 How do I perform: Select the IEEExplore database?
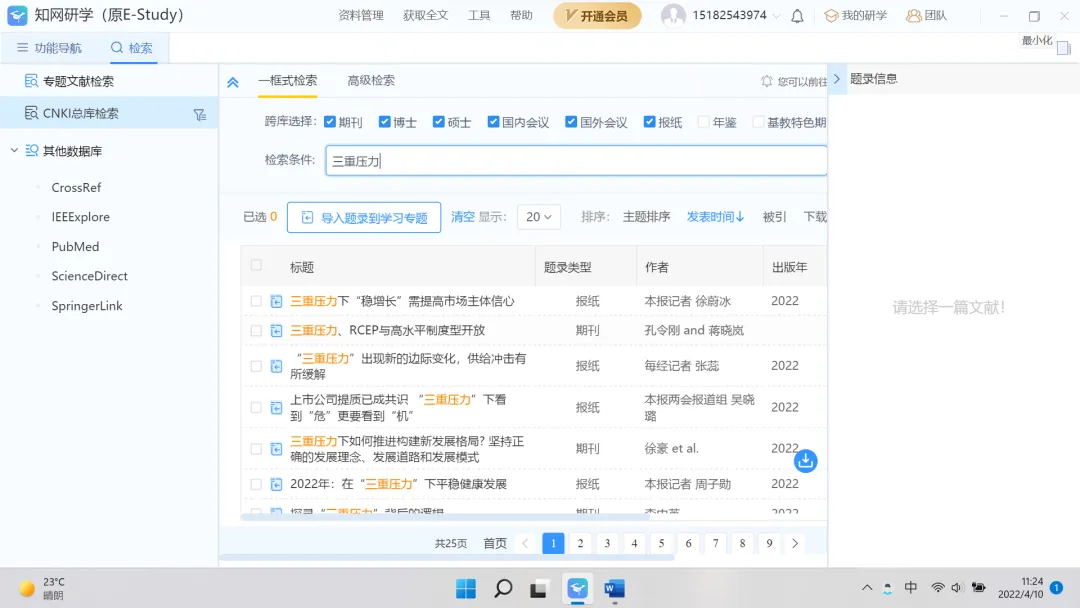(81, 217)
